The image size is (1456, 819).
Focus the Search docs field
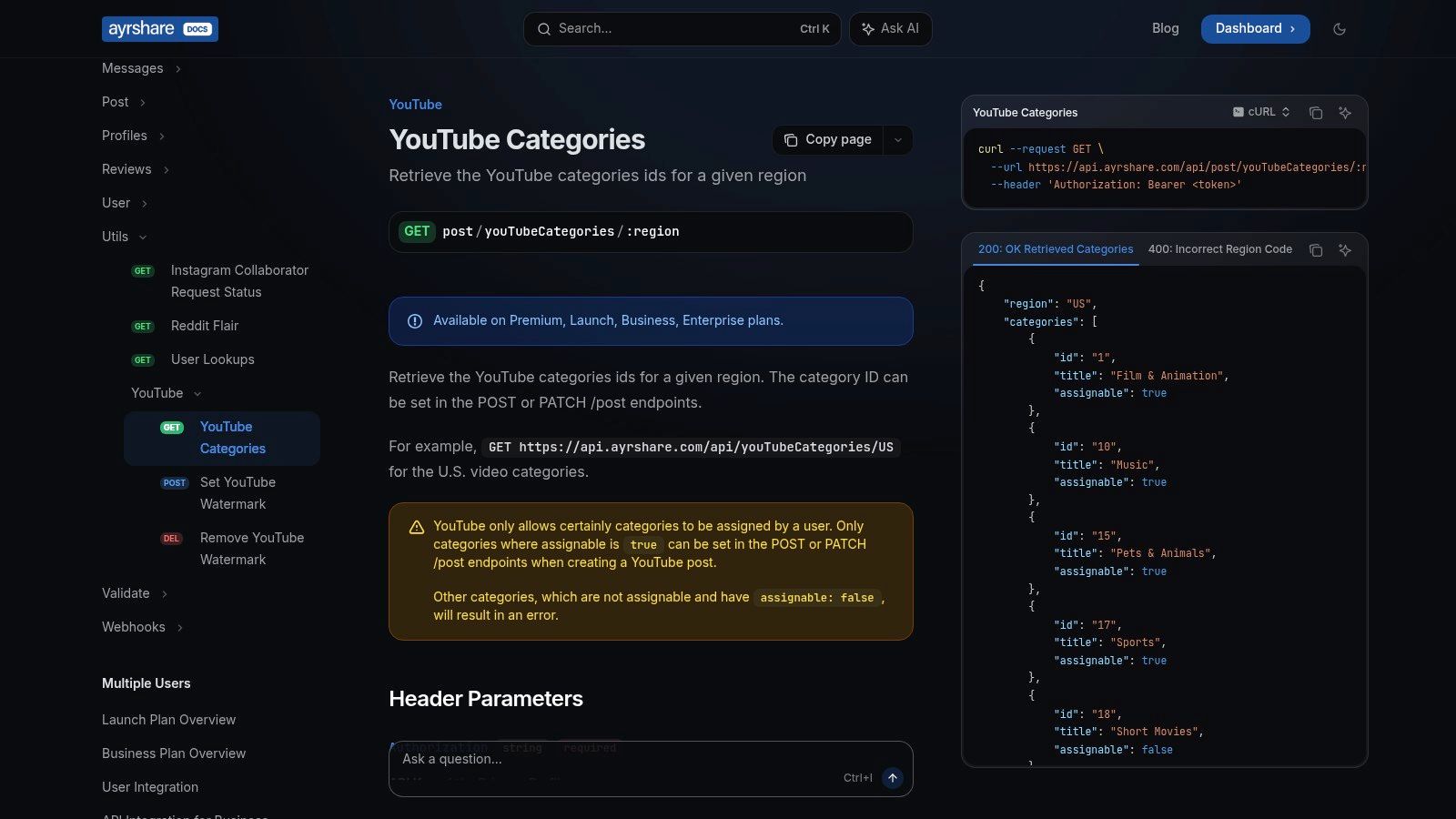(x=682, y=29)
